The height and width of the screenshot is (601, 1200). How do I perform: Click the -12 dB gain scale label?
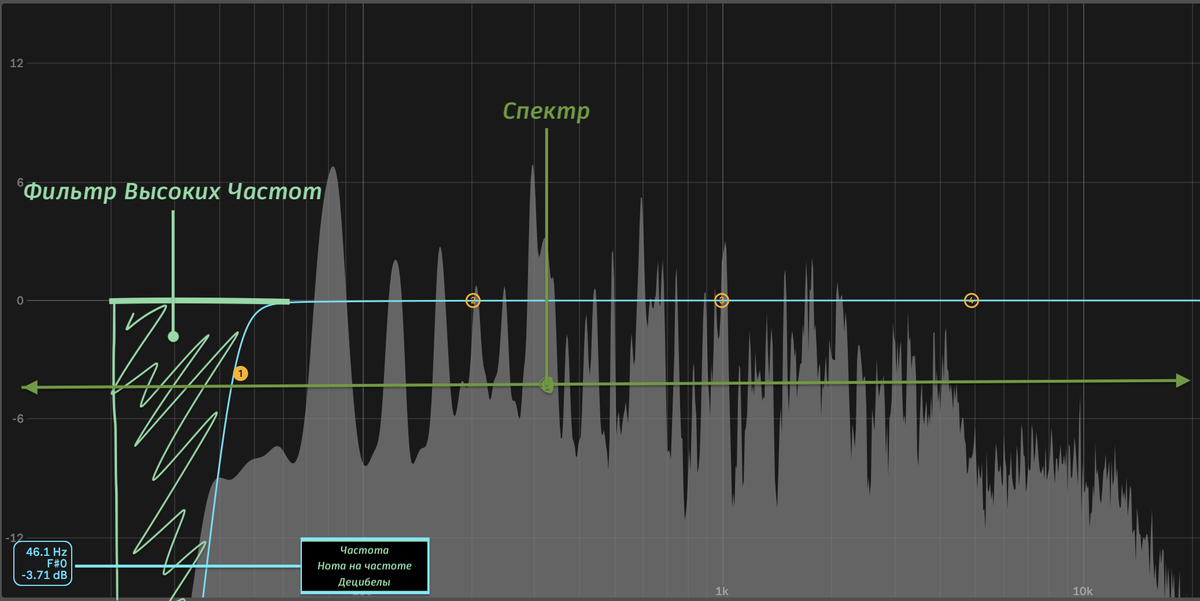[16, 536]
